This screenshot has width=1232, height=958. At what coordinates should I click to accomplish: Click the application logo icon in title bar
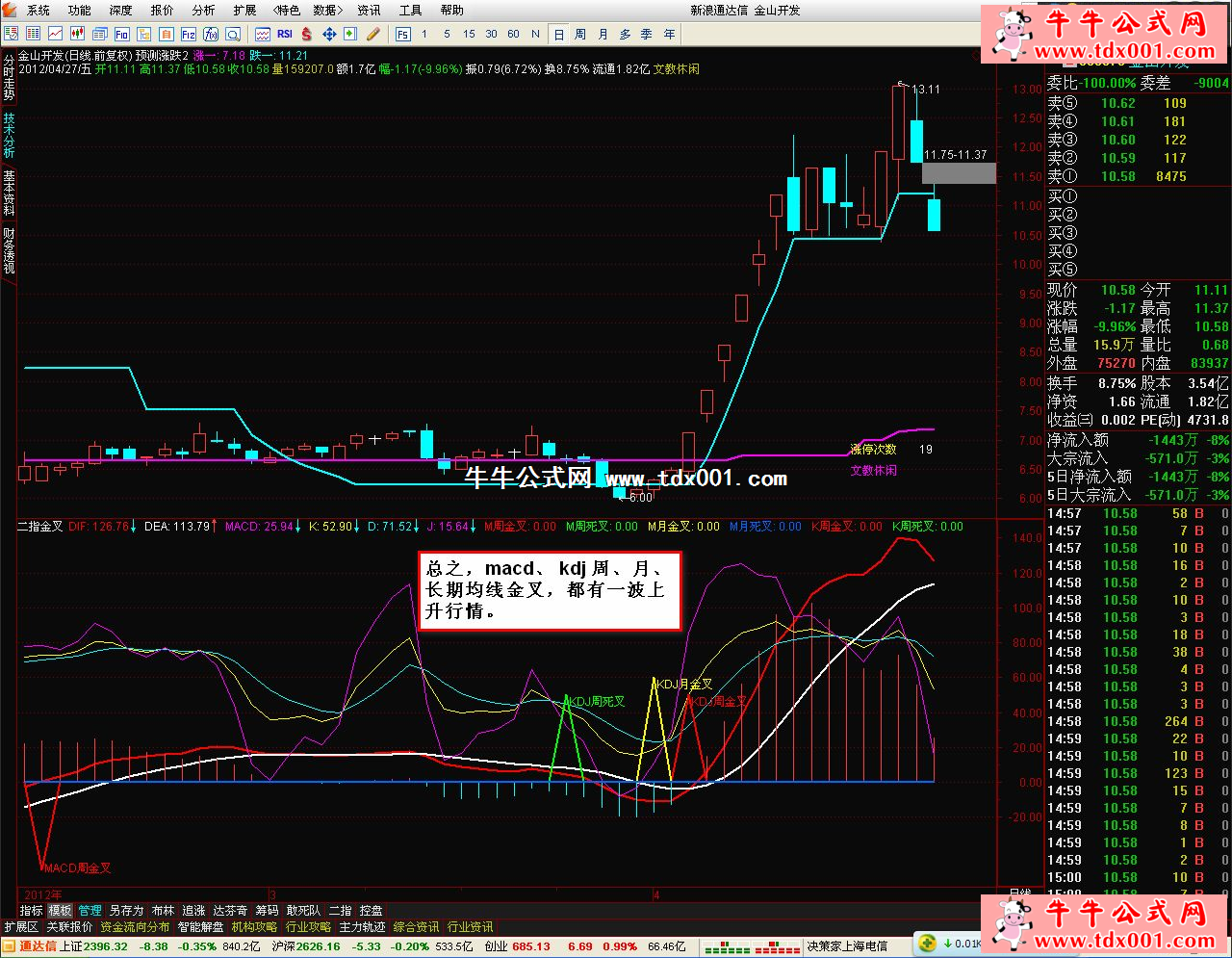coord(12,10)
